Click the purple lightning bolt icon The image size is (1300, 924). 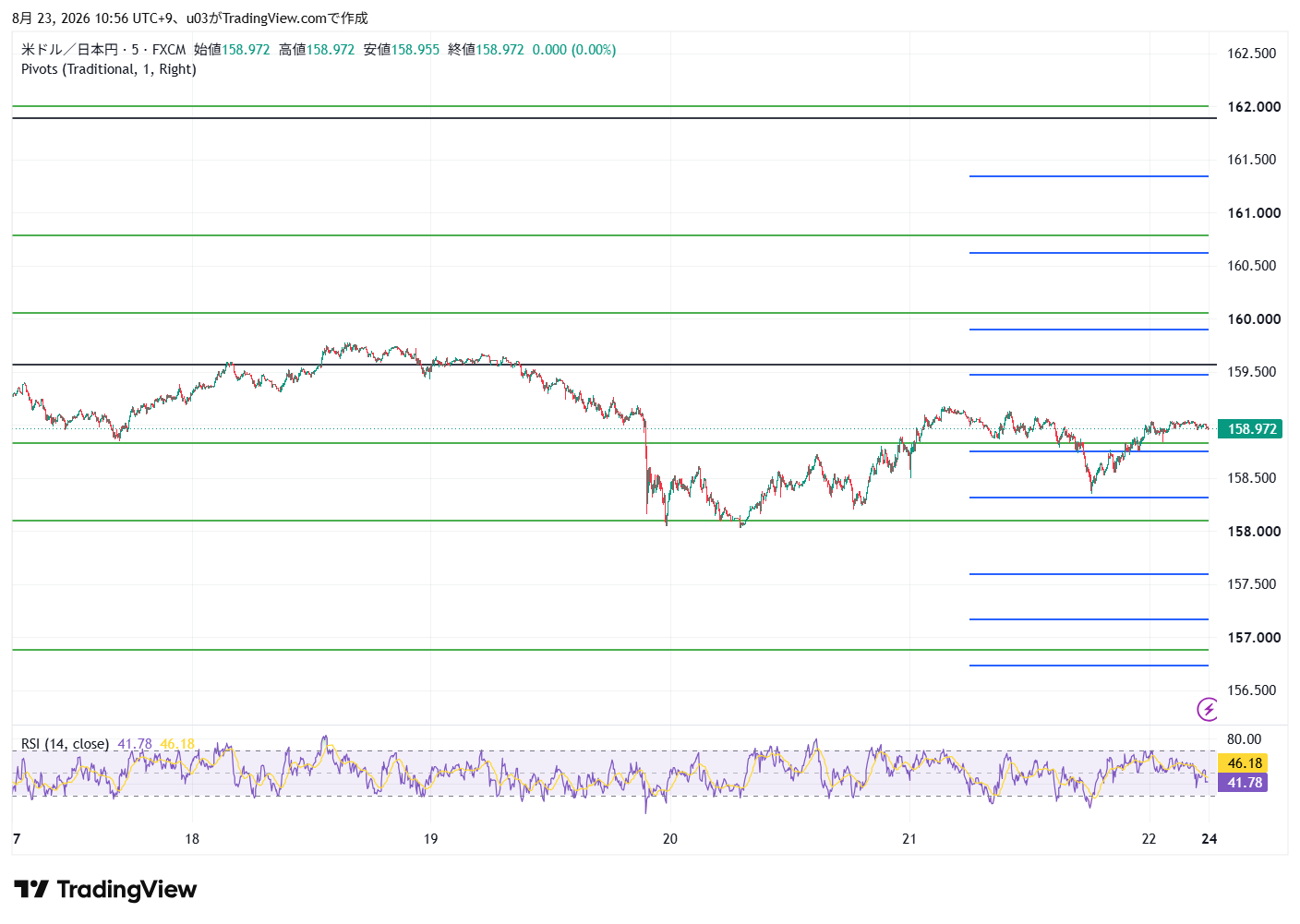(1208, 709)
